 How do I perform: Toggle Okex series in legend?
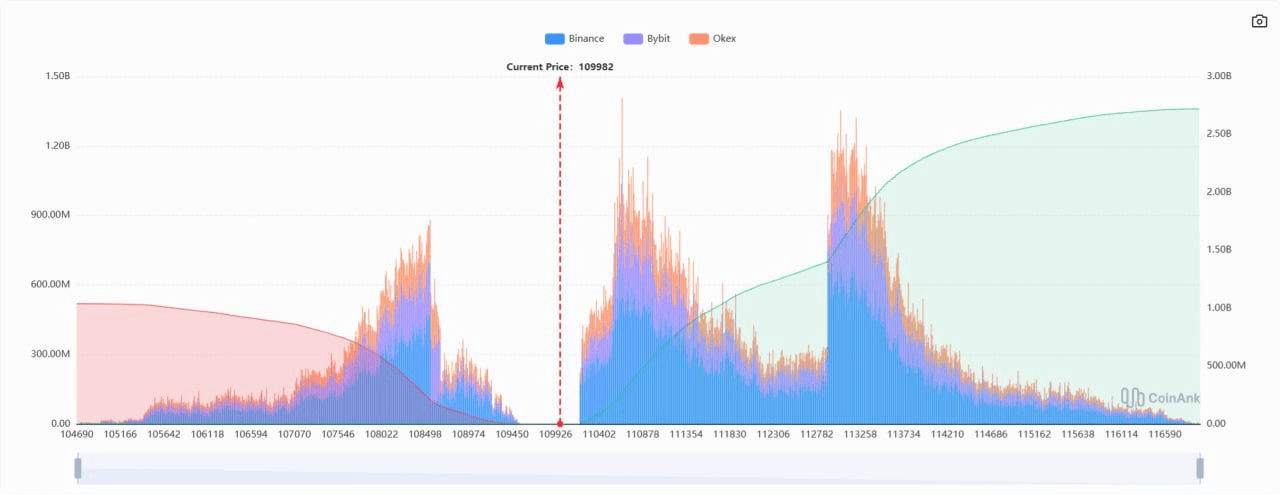pos(712,38)
